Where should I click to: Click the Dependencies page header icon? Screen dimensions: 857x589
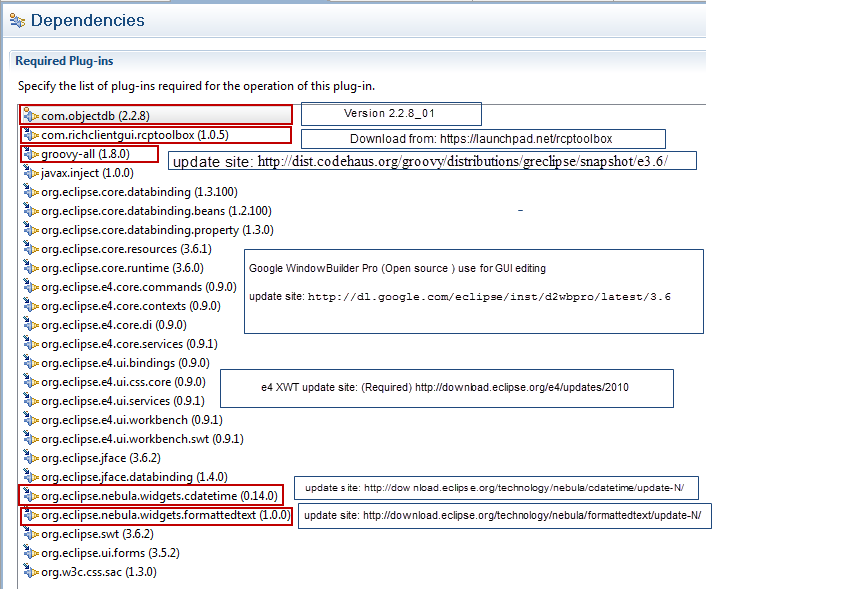click(x=17, y=21)
